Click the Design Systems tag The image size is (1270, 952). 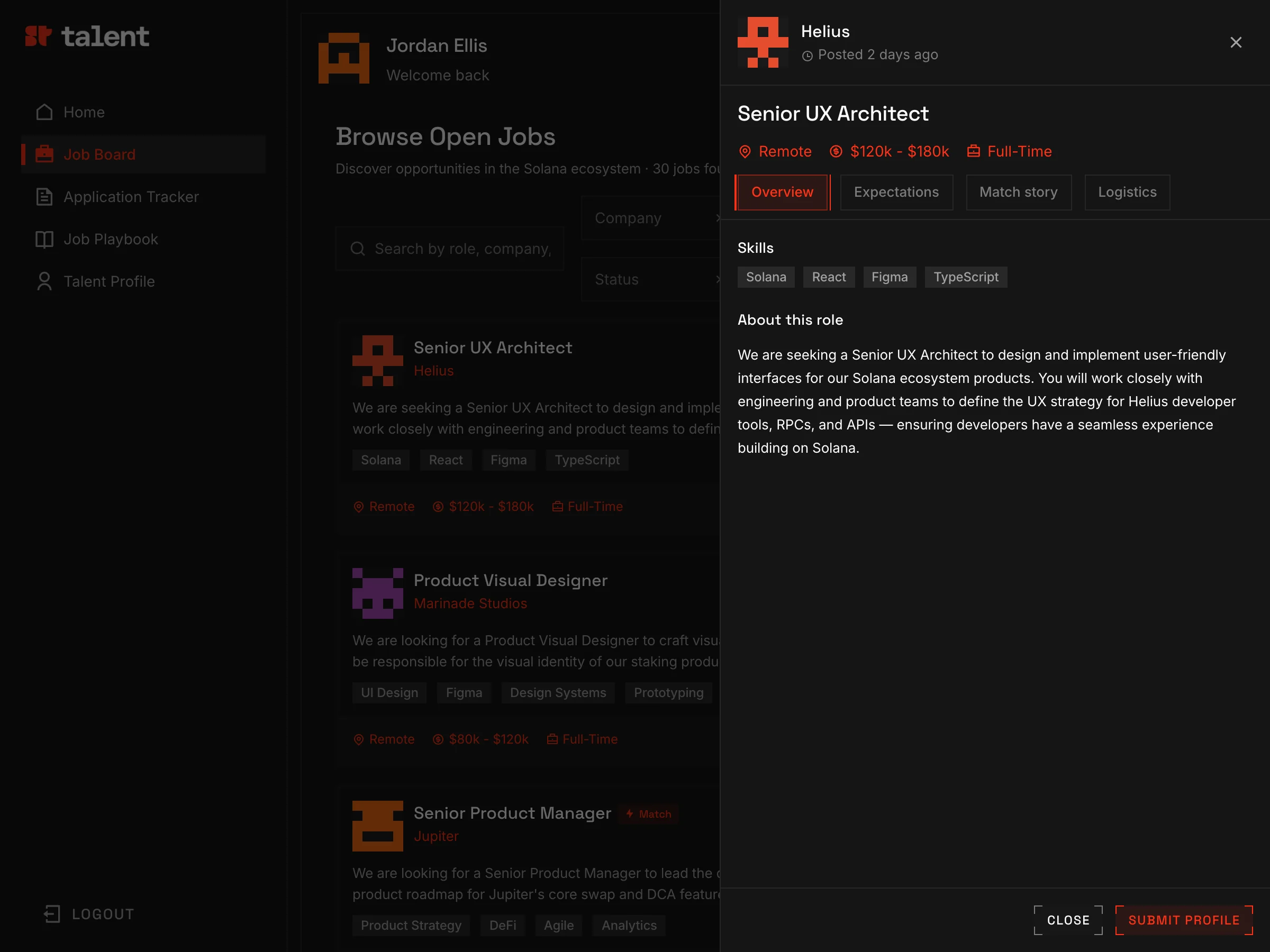coord(558,693)
